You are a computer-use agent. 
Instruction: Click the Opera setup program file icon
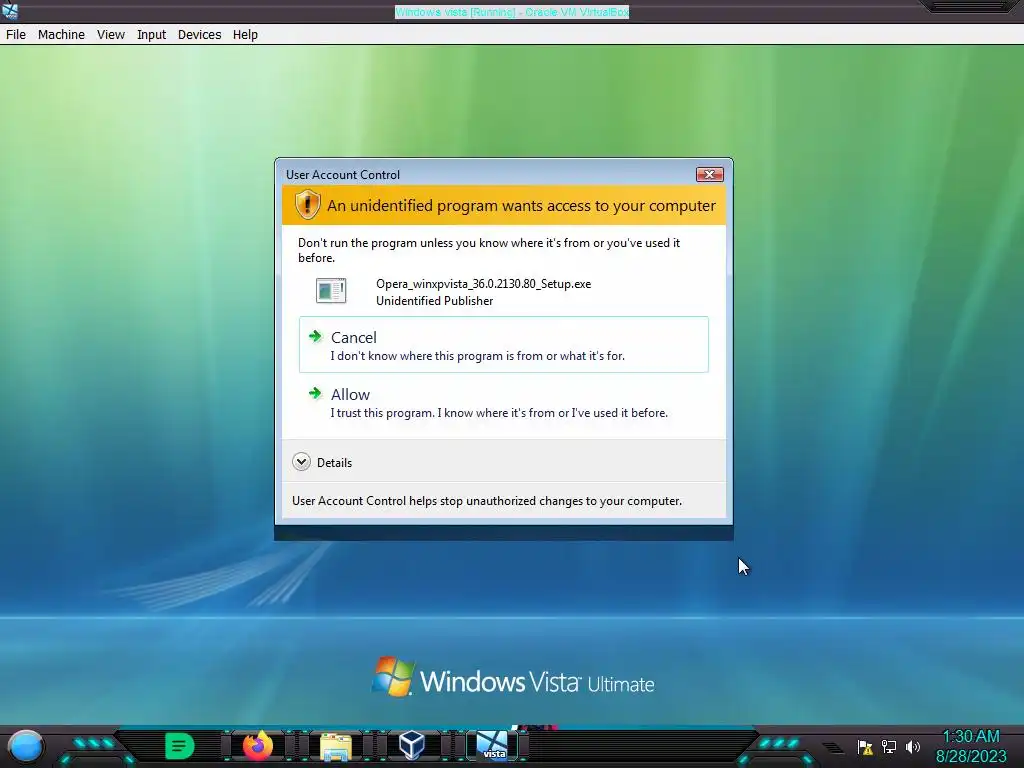pos(331,291)
